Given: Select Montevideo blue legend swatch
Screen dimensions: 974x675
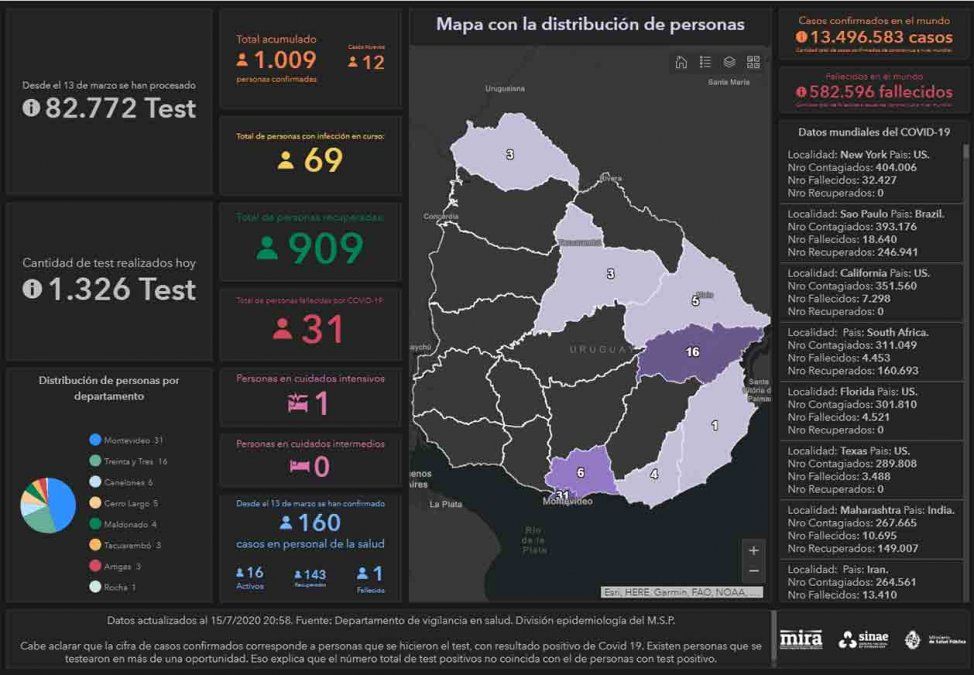Looking at the screenshot, I should pyautogui.click(x=95, y=440).
